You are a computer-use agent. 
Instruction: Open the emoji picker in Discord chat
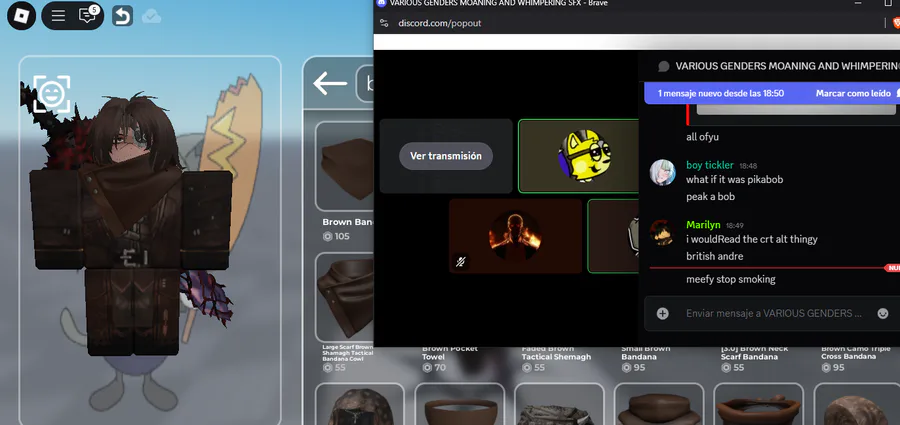click(x=883, y=314)
